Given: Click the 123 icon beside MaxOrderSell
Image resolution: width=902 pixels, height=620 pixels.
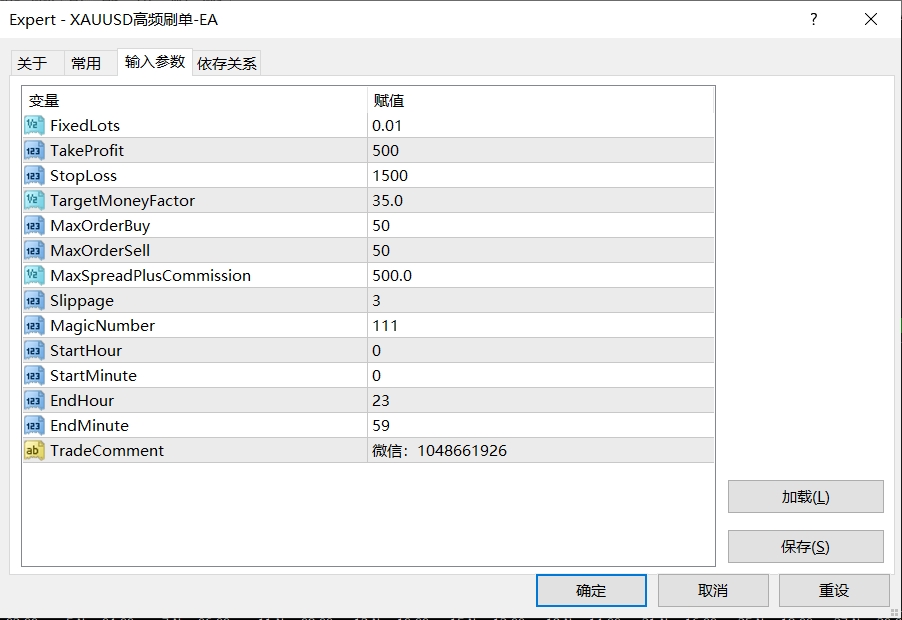Looking at the screenshot, I should pyautogui.click(x=35, y=250).
